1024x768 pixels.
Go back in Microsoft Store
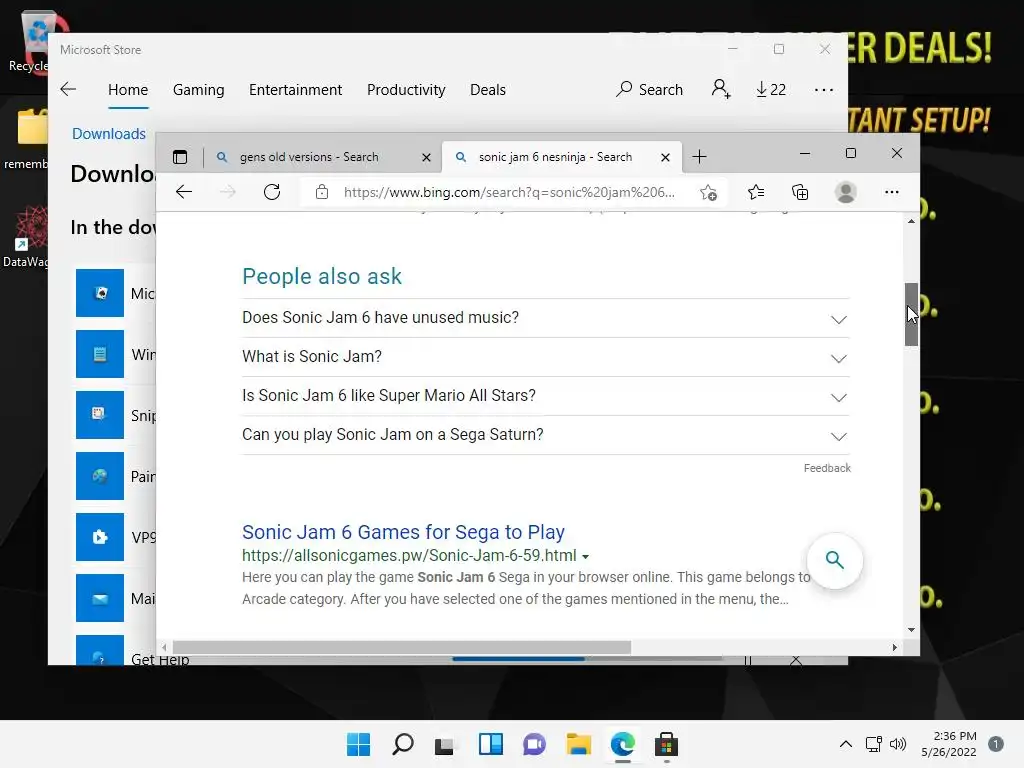point(68,89)
